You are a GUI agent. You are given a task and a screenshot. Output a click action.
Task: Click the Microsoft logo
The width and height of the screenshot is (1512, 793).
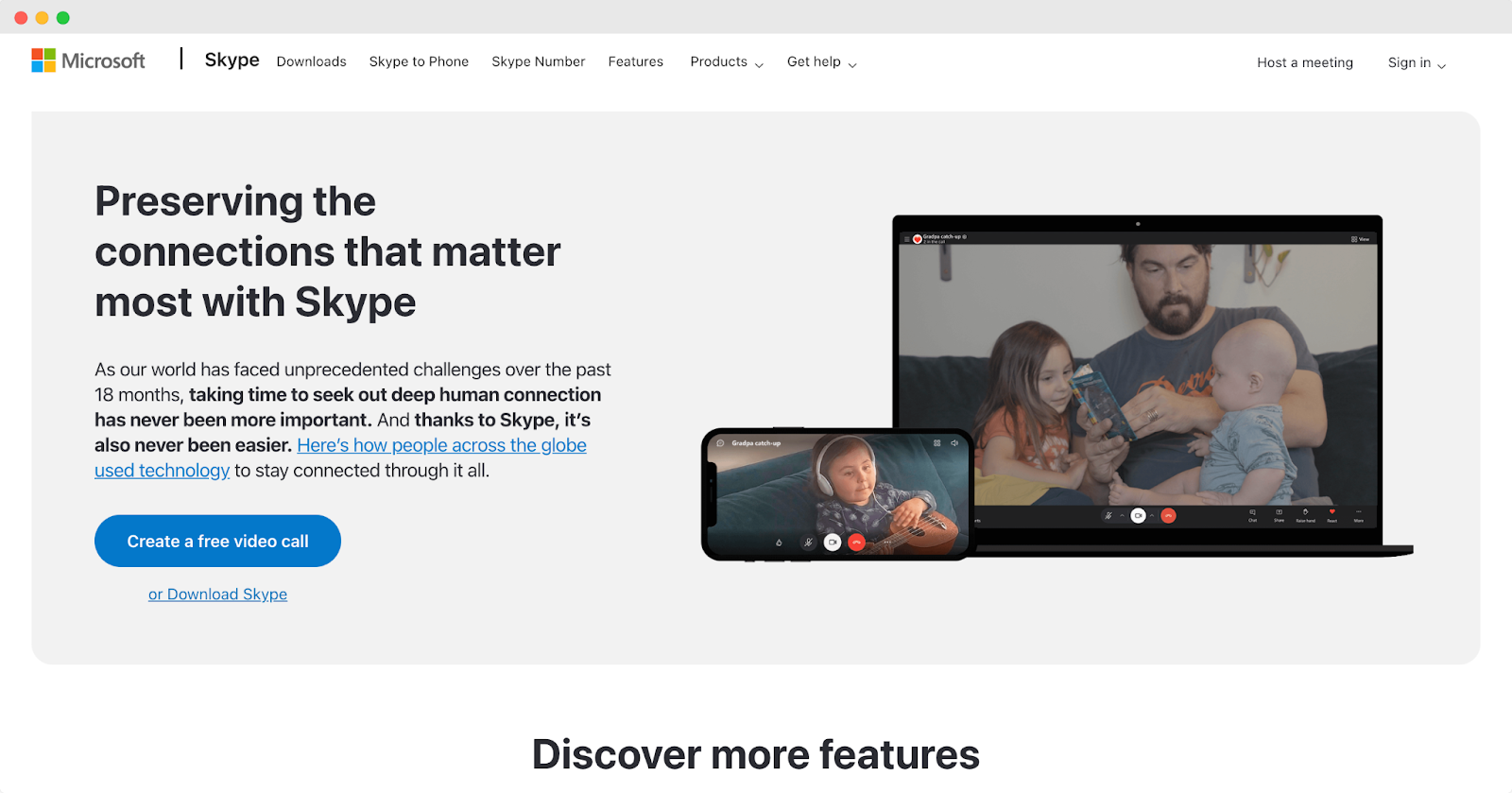pyautogui.click(x=88, y=60)
